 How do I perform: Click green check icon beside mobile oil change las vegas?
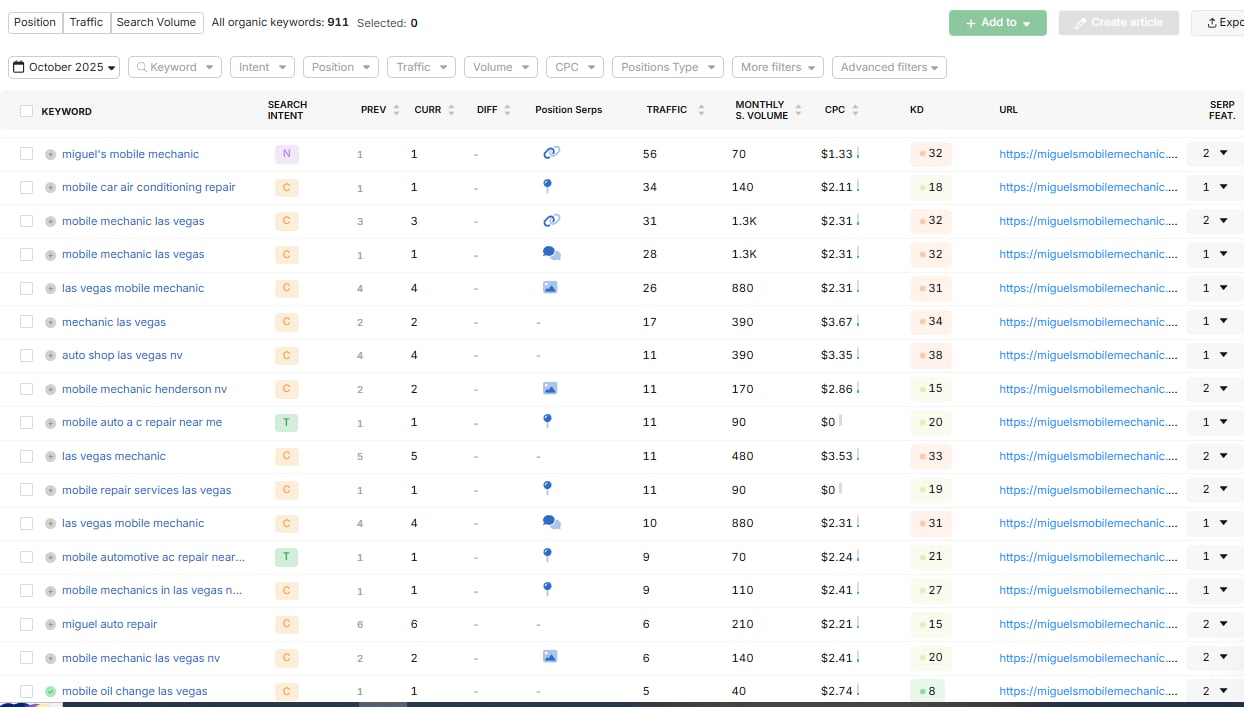[51, 691]
